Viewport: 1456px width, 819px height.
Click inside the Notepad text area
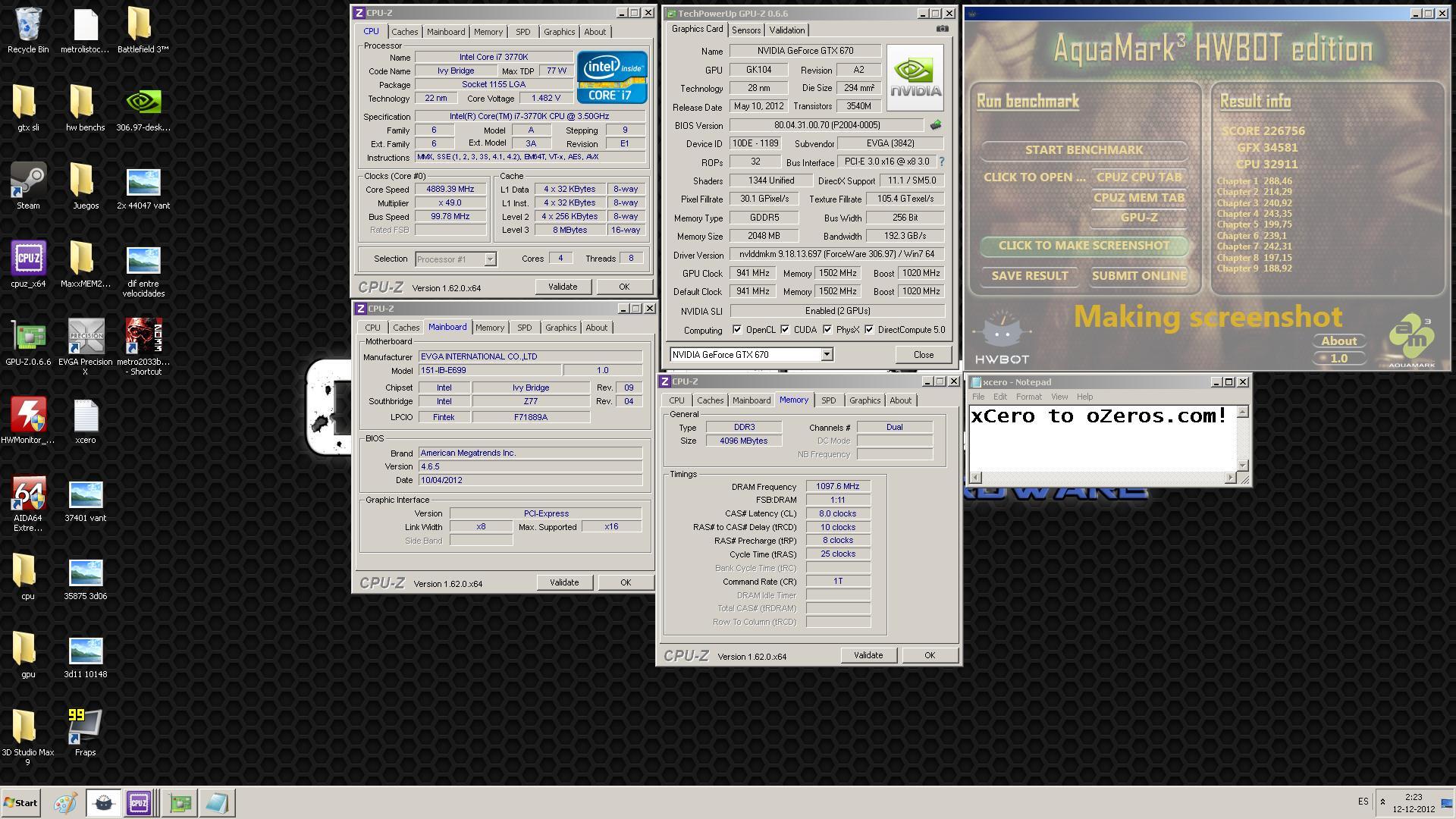1103,438
